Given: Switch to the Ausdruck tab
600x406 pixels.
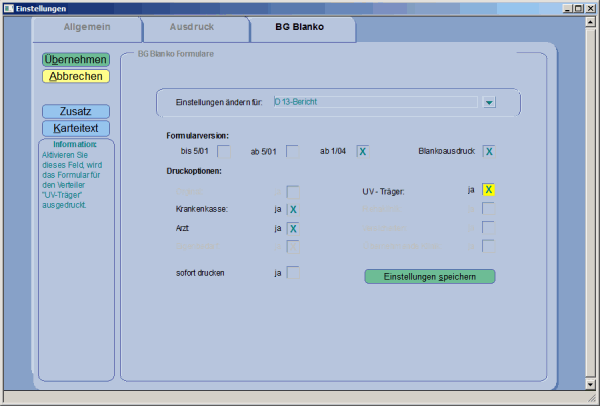Looking at the screenshot, I should [x=196, y=29].
